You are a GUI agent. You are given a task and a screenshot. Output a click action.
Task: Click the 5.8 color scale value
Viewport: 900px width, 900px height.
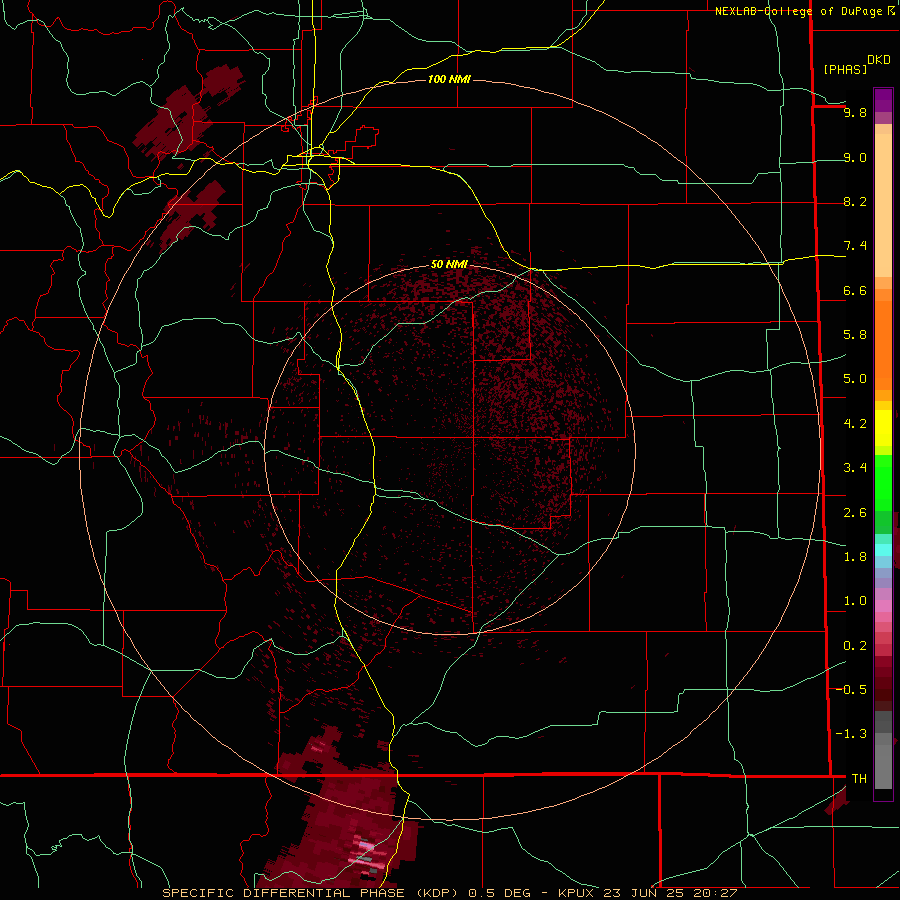855,335
